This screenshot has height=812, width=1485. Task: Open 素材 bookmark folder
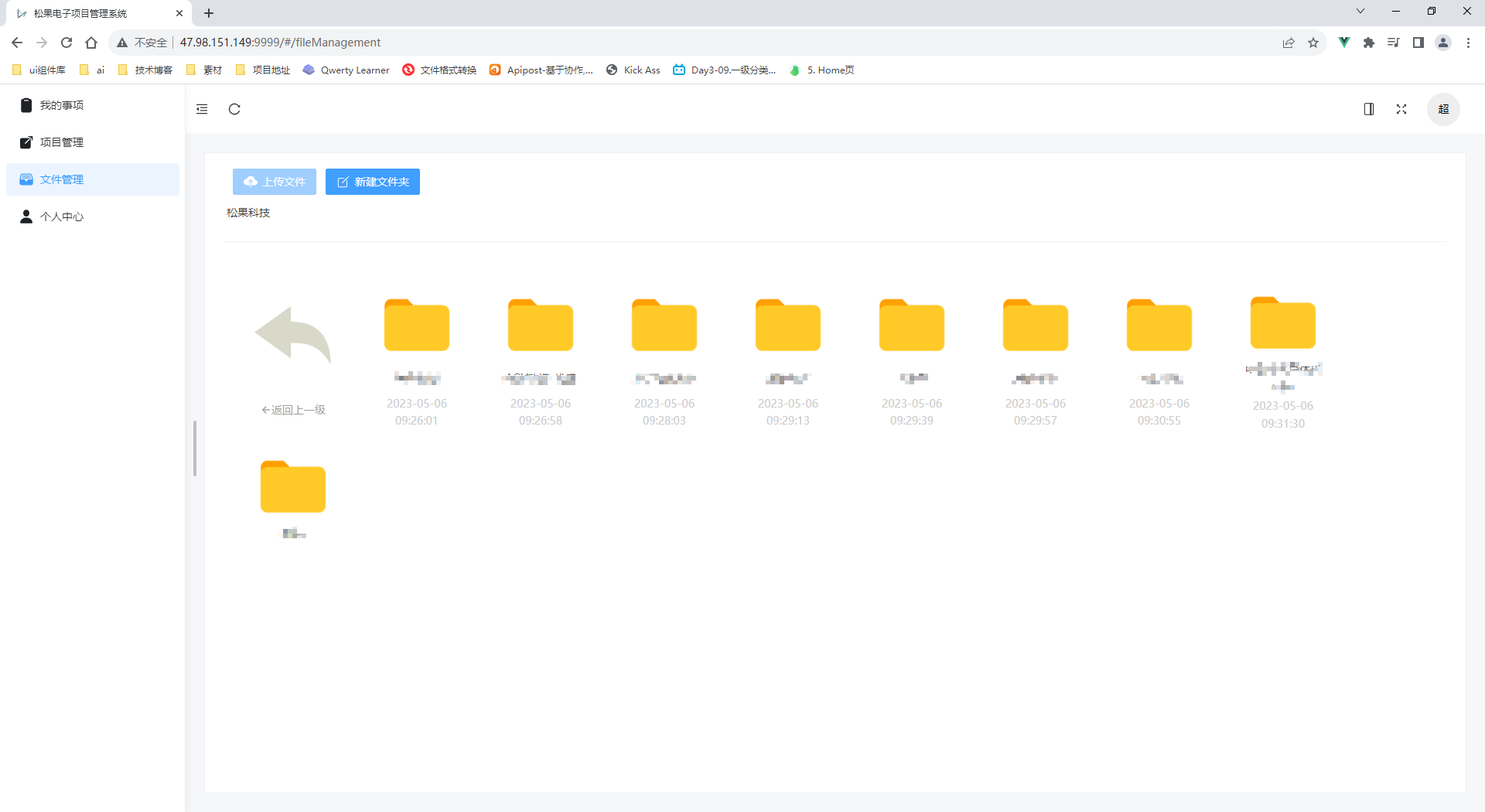tap(204, 70)
